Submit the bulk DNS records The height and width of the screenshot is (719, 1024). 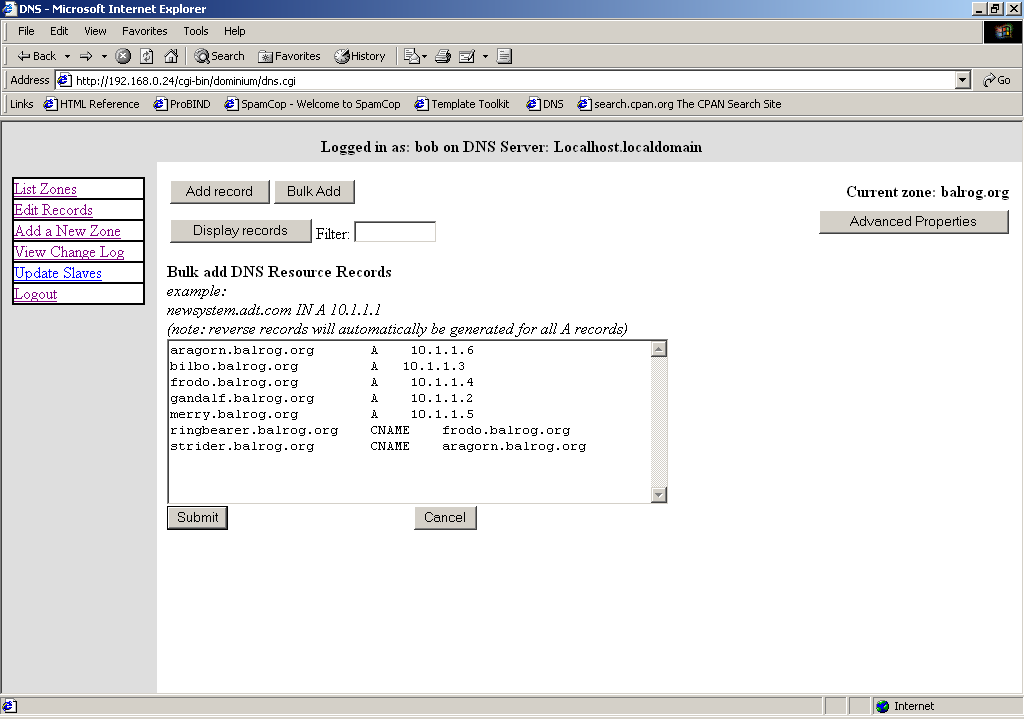[x=197, y=517]
